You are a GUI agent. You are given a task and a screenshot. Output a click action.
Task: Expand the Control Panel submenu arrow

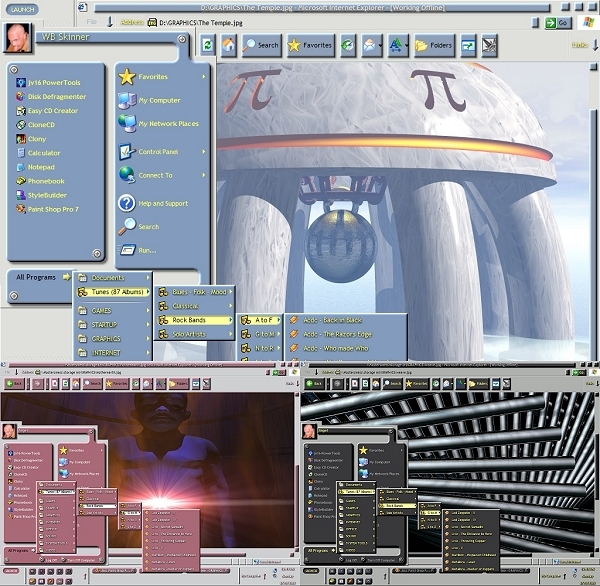pos(204,152)
